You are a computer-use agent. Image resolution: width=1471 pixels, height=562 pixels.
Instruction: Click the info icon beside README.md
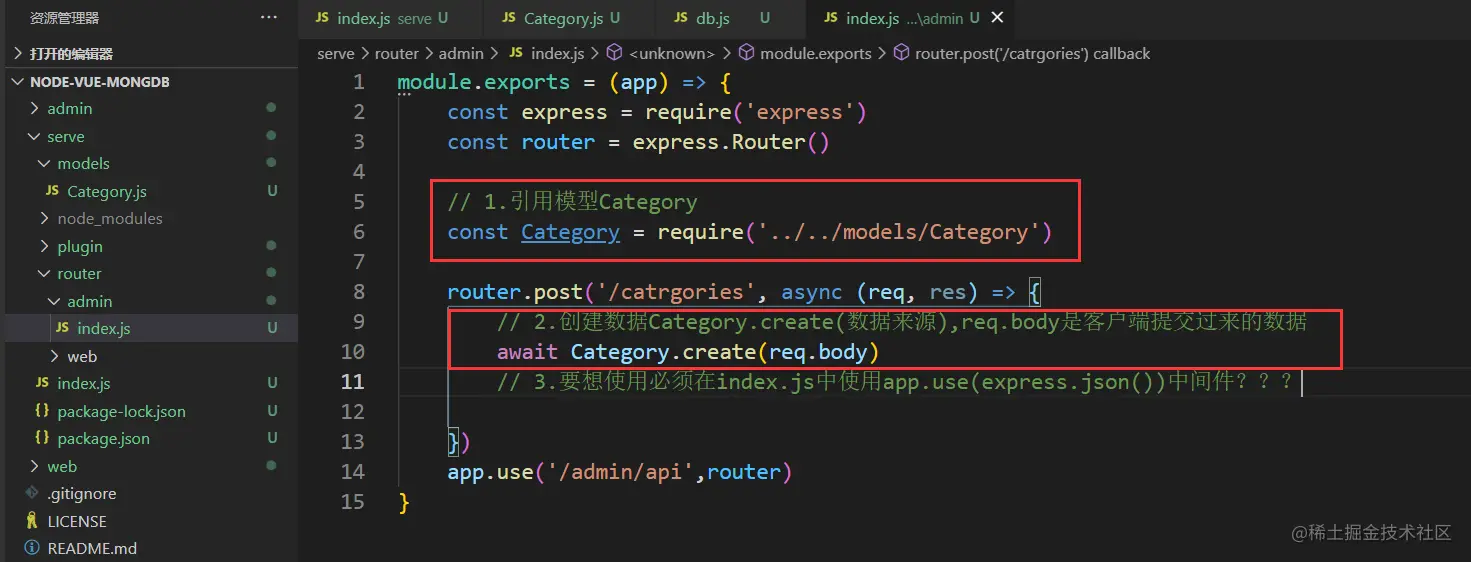[32, 548]
